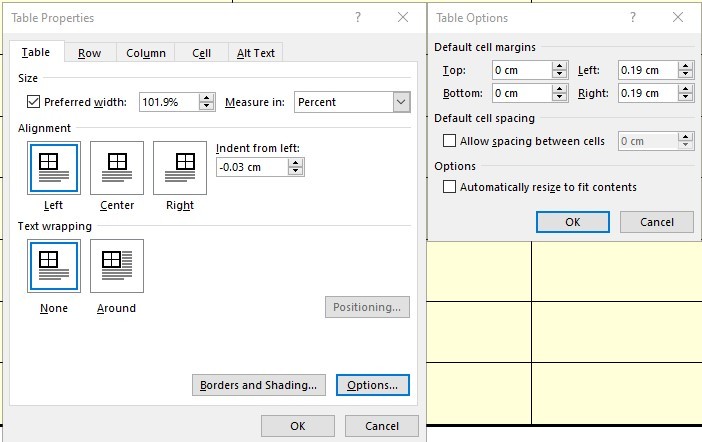Increase Left cell margin

pos(685,66)
